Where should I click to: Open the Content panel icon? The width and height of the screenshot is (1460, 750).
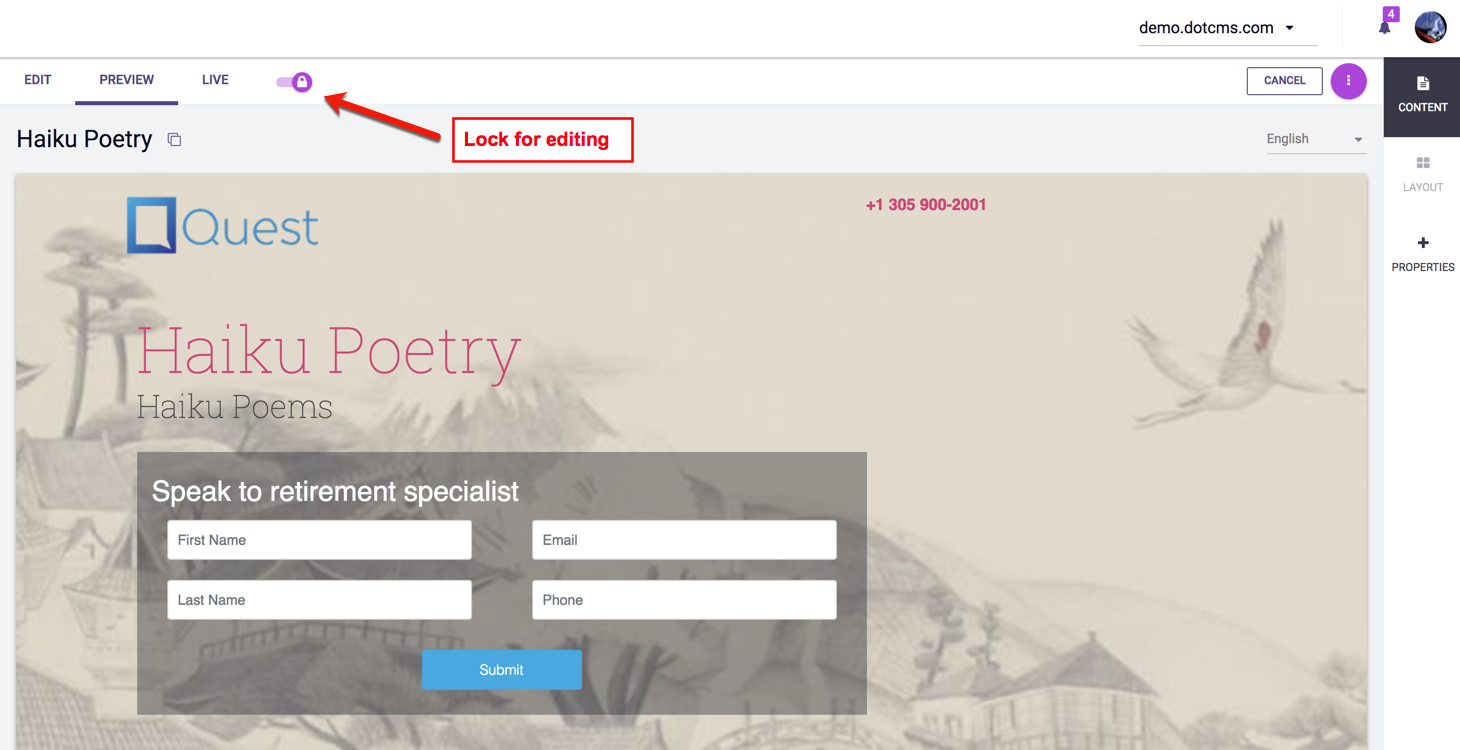click(x=1423, y=84)
